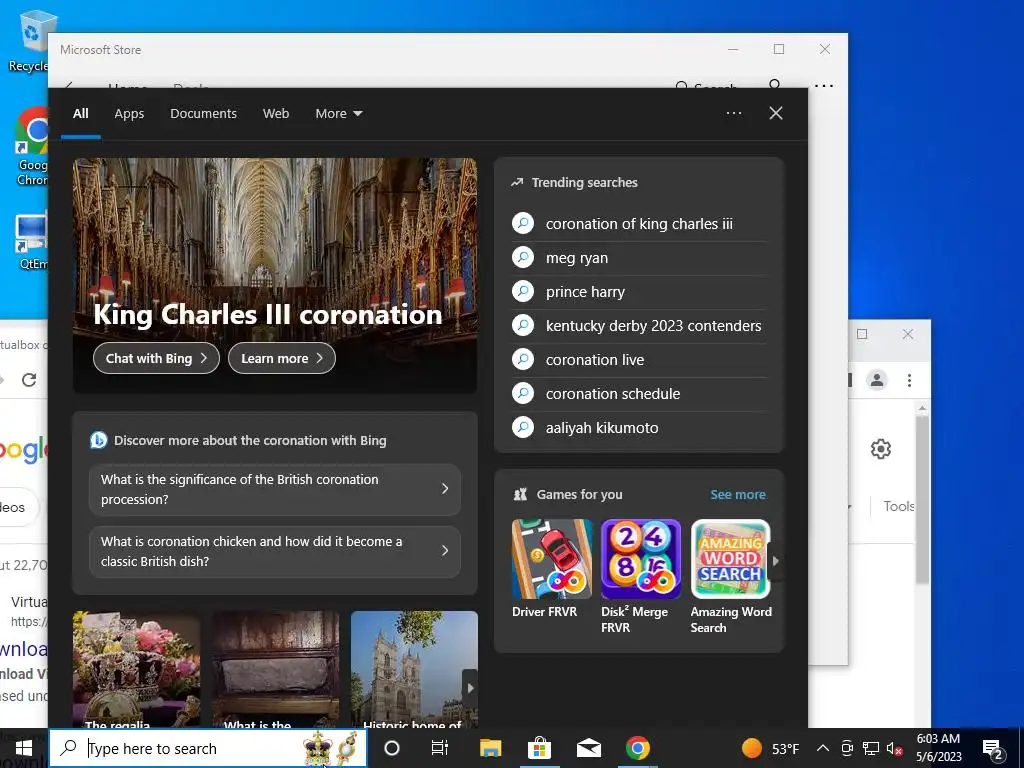Screen dimensions: 1024x768
Task: Open Windows Start menu
Action: [x=24, y=748]
